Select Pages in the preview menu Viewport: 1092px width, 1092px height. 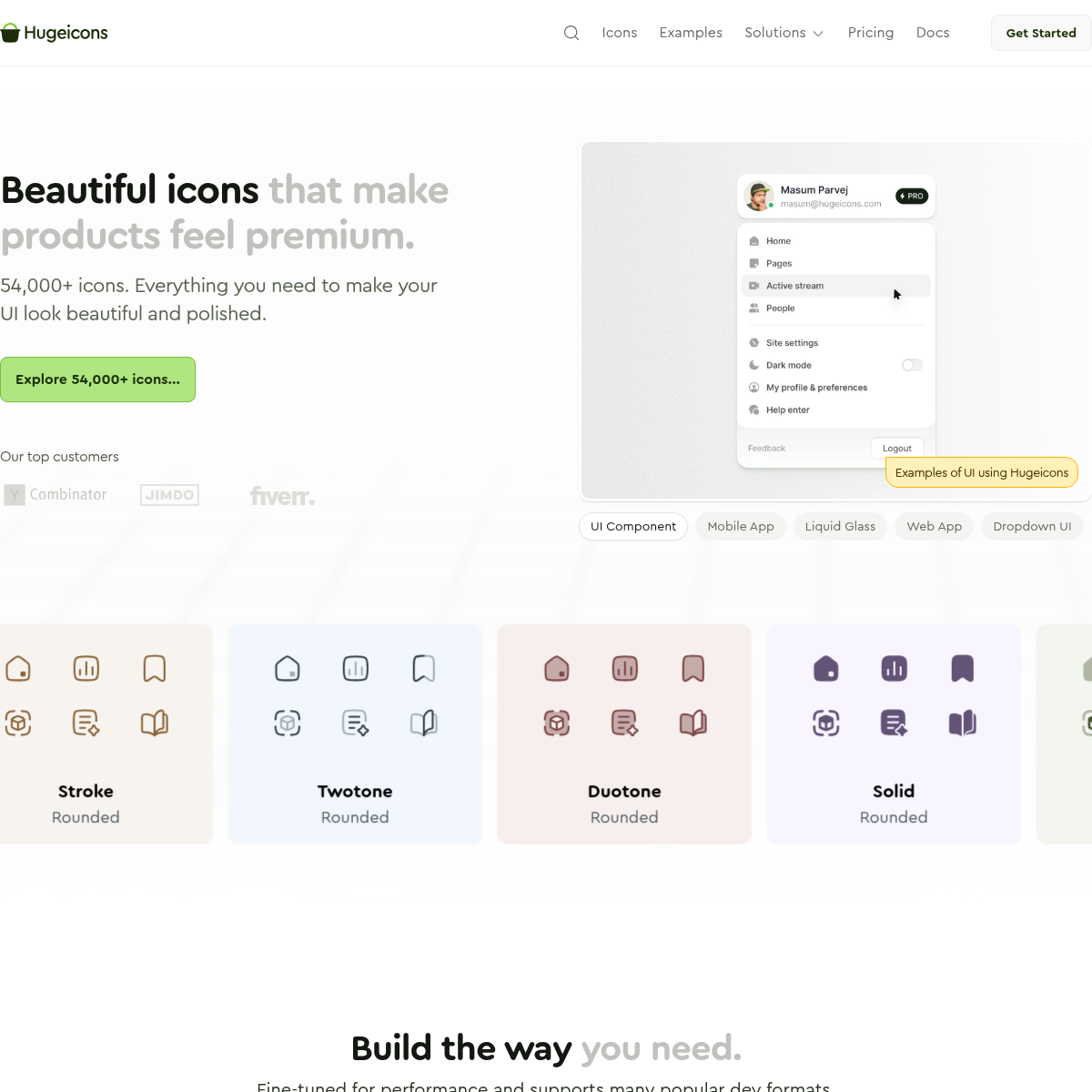(835, 263)
